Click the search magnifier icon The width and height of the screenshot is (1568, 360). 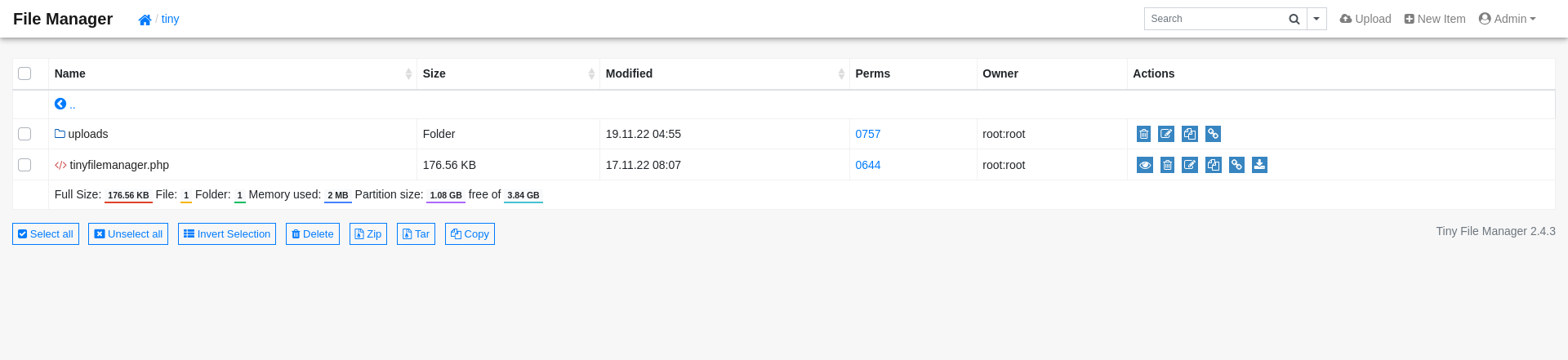(1294, 19)
